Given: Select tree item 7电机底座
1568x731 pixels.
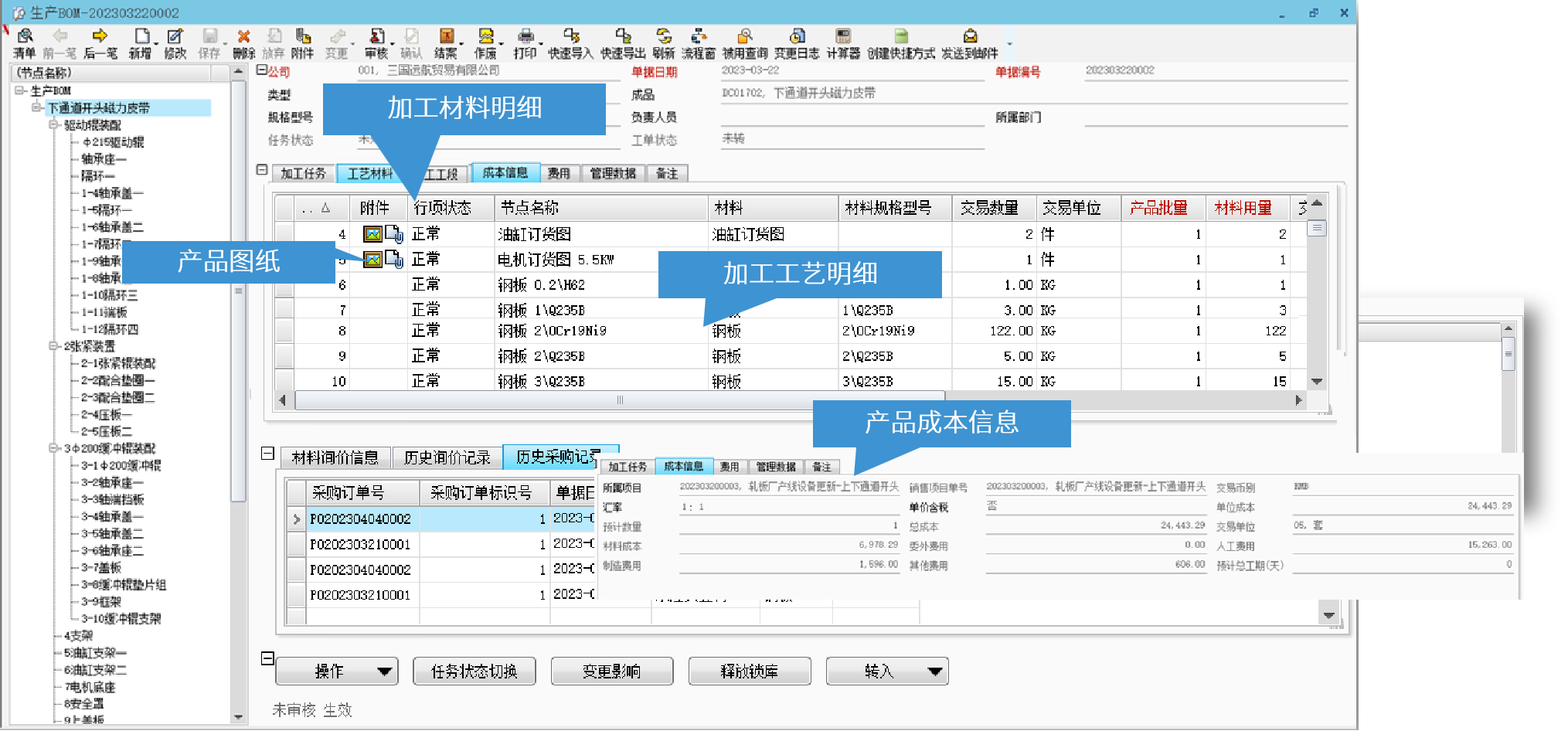Looking at the screenshot, I should point(90,686).
